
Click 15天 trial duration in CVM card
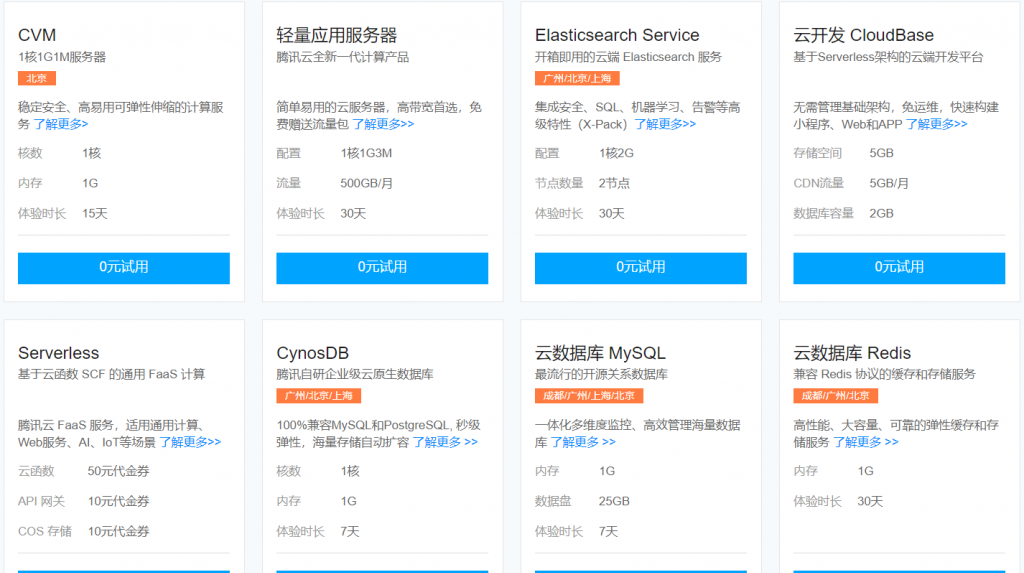95,214
